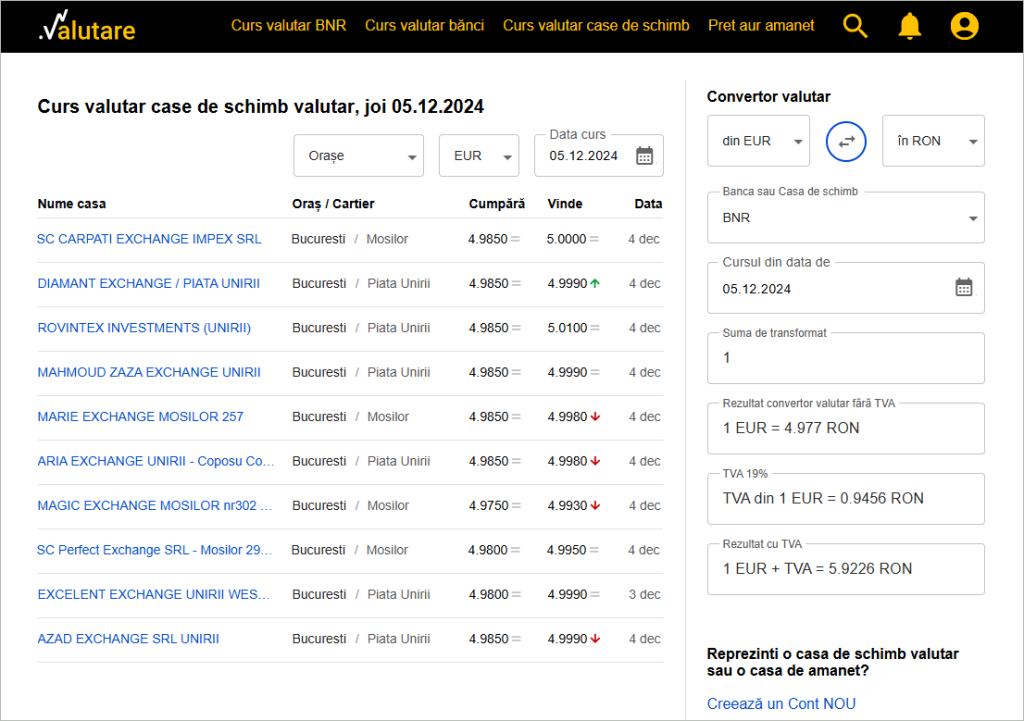Open MAHMOUD ZAZA EXCHANGE UNIRII link
The height and width of the screenshot is (721, 1024).
pyautogui.click(x=149, y=372)
